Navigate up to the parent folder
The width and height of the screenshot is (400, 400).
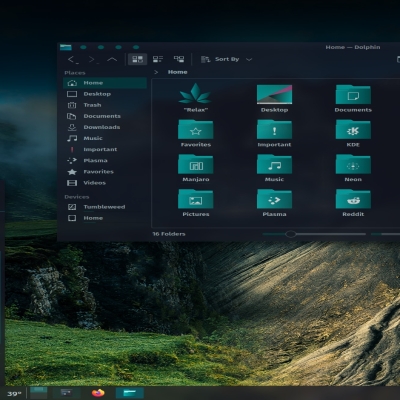click(112, 59)
